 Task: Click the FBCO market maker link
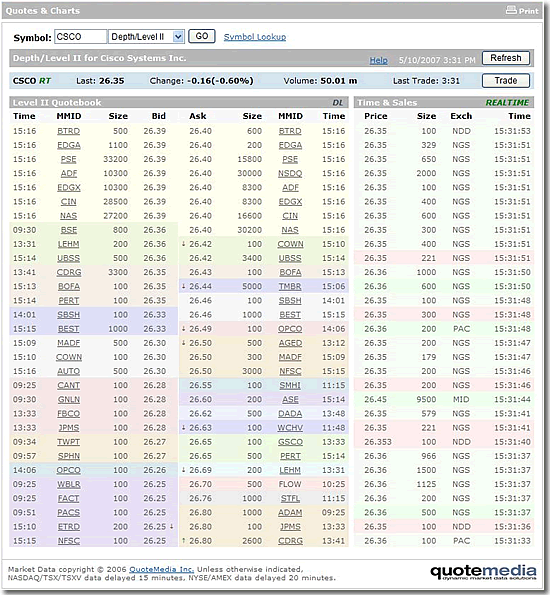[x=68, y=414]
